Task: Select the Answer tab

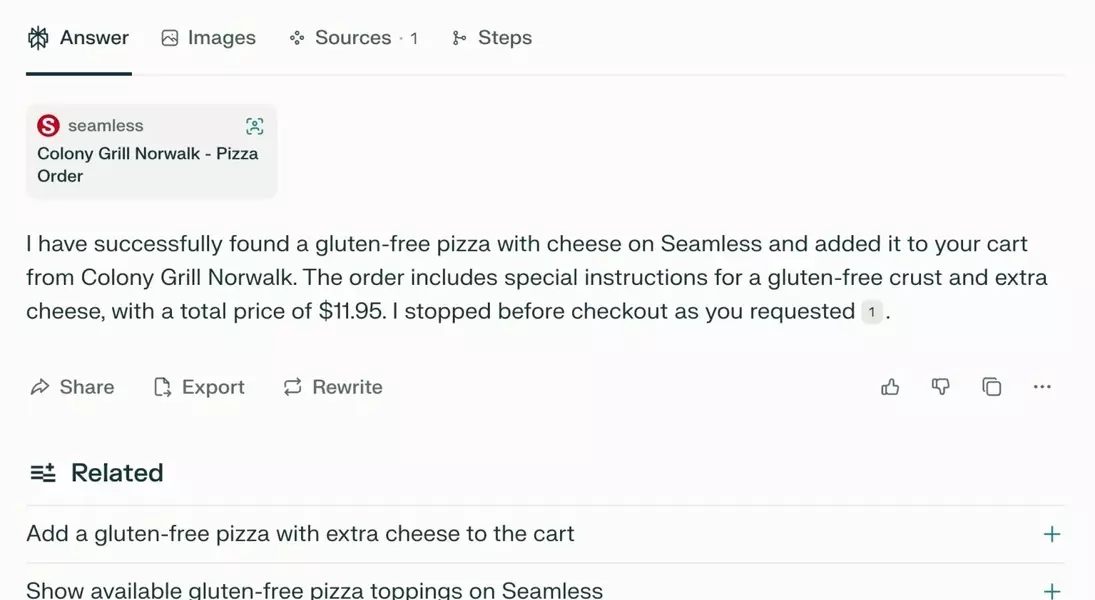Action: coord(78,38)
